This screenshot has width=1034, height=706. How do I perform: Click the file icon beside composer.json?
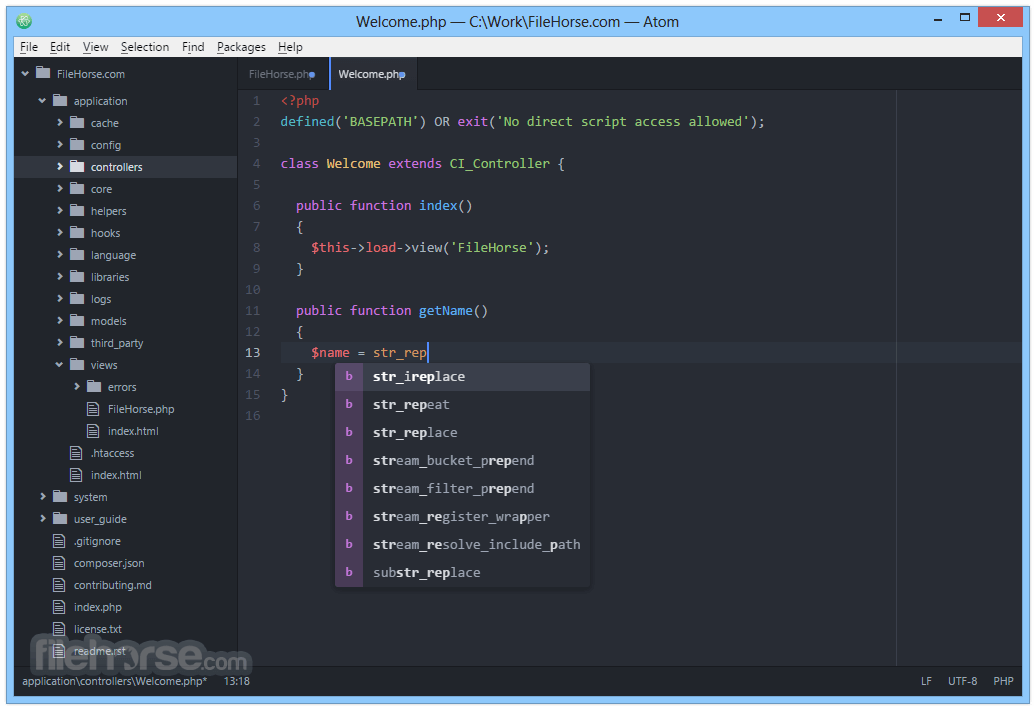(x=60, y=563)
